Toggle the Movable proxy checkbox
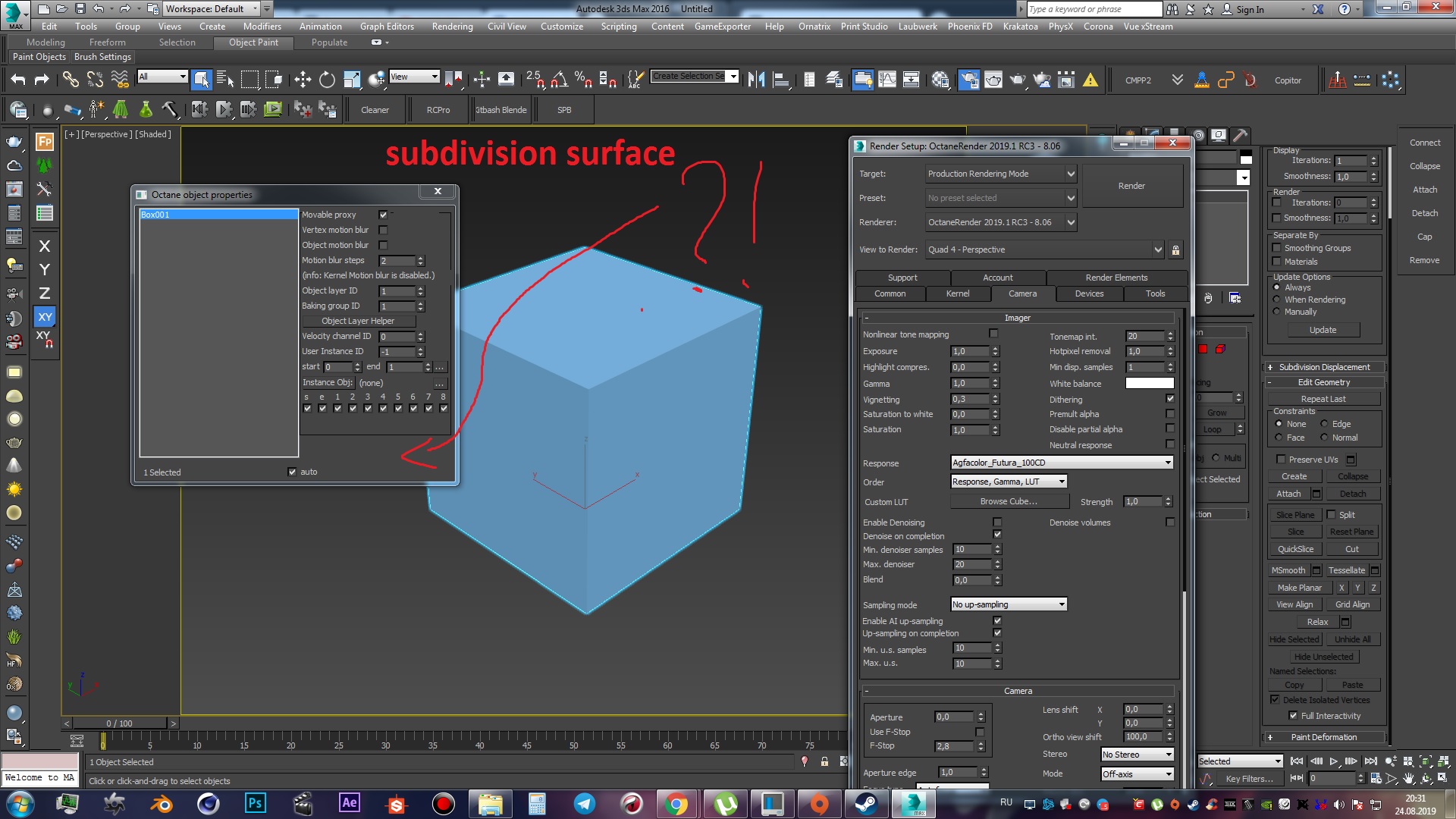The width and height of the screenshot is (1456, 819). tap(383, 215)
